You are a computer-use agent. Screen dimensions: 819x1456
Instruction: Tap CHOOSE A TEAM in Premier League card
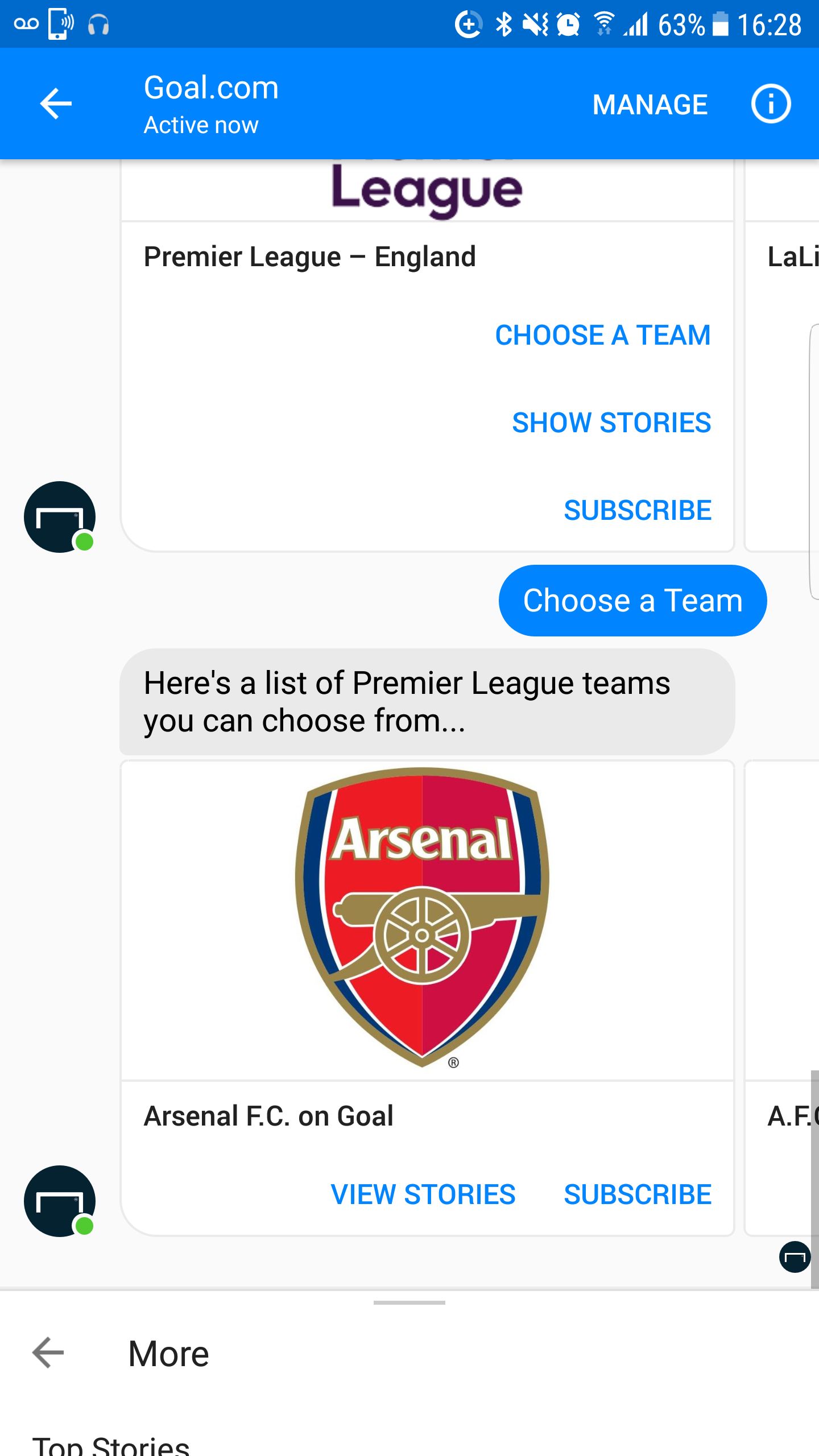coord(603,335)
